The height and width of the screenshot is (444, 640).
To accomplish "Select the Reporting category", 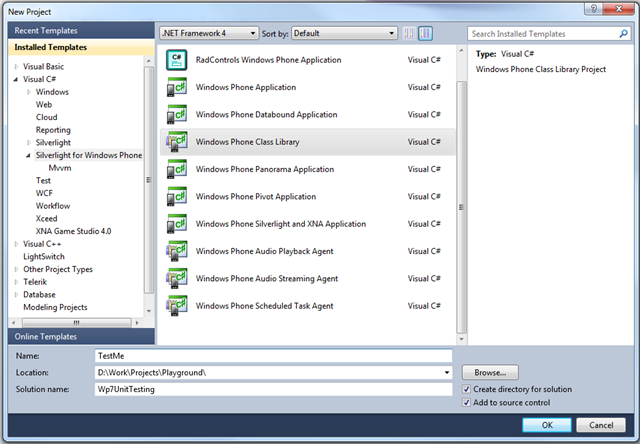I will tap(53, 130).
